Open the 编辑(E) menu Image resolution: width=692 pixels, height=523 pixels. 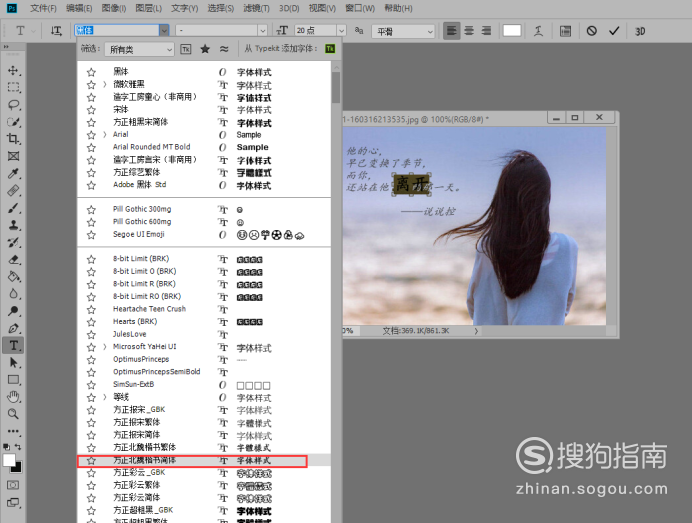pos(79,8)
